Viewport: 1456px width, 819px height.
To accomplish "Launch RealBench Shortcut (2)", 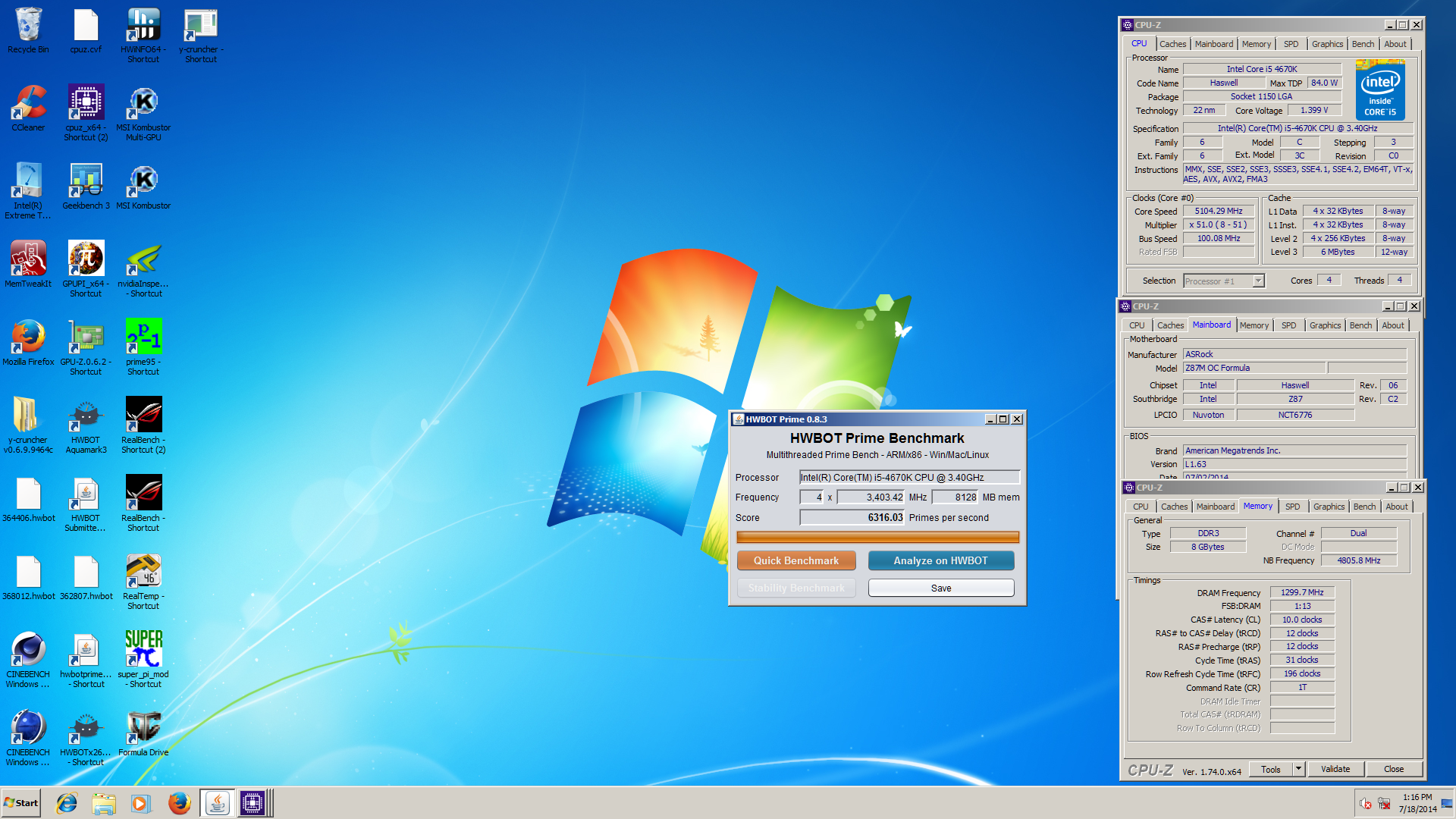I will pos(143,425).
